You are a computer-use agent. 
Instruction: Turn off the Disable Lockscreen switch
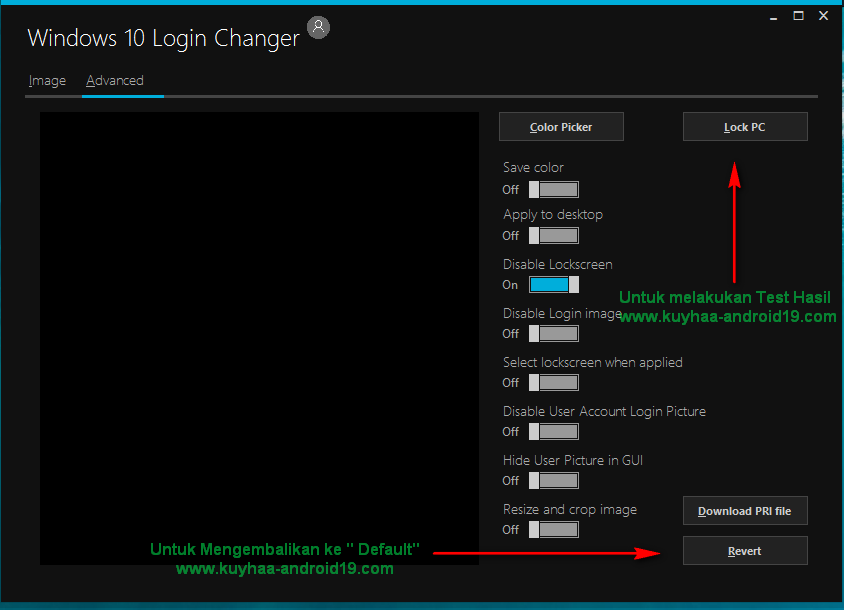(x=554, y=285)
